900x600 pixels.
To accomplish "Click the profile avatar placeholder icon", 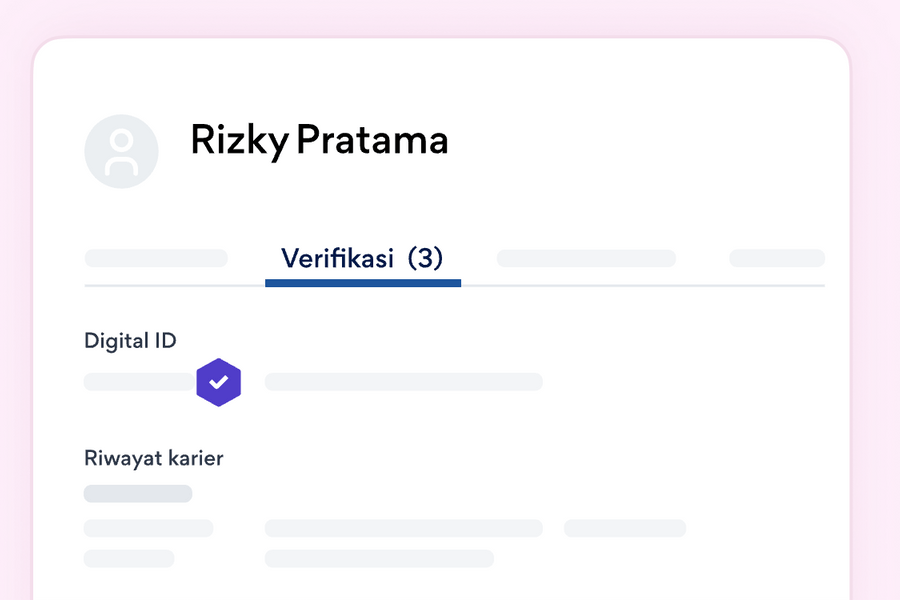I will point(121,151).
